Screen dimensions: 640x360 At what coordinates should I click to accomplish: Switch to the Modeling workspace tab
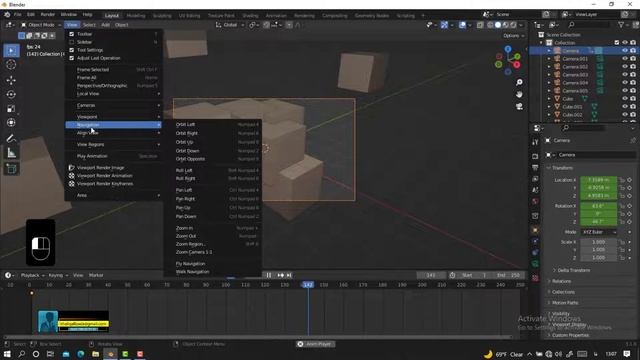[136, 16]
